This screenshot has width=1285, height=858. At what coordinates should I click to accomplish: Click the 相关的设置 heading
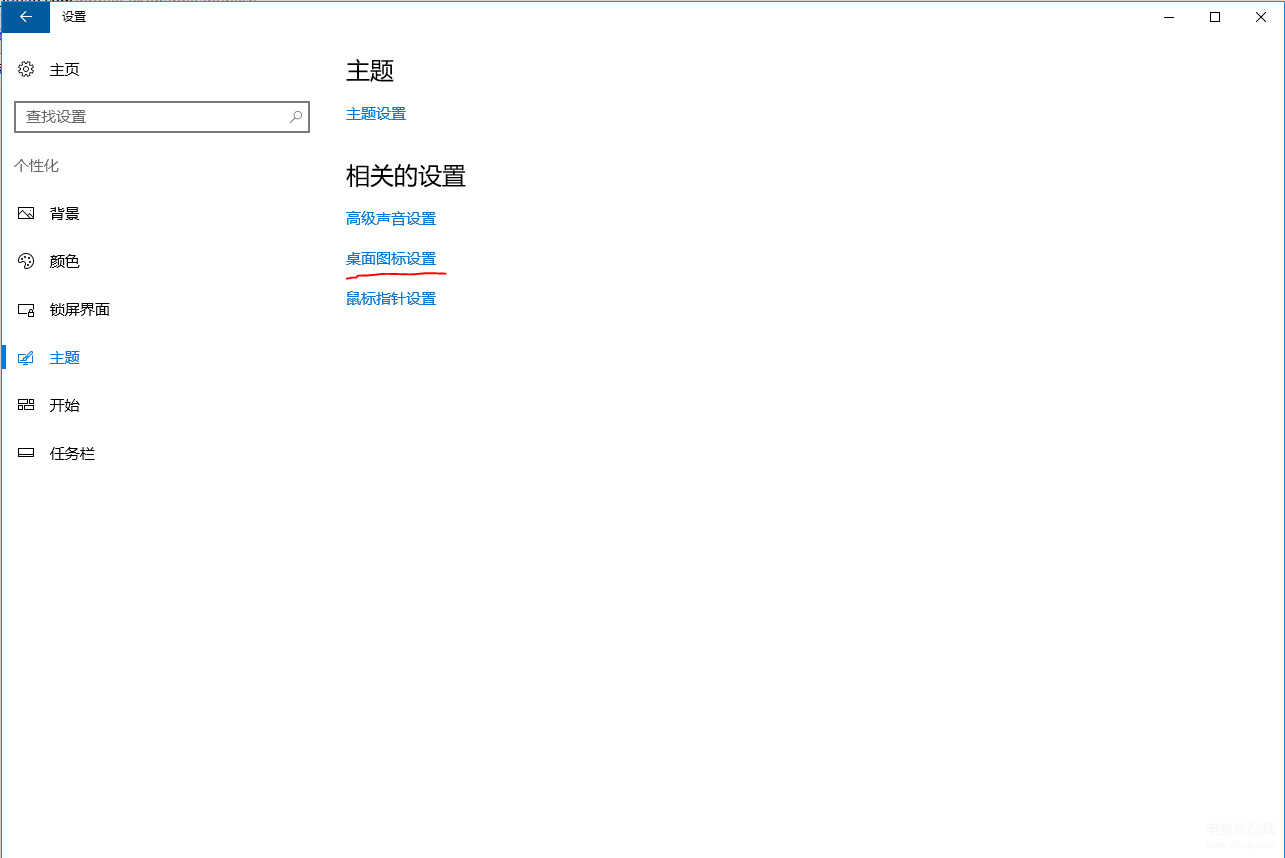(406, 176)
